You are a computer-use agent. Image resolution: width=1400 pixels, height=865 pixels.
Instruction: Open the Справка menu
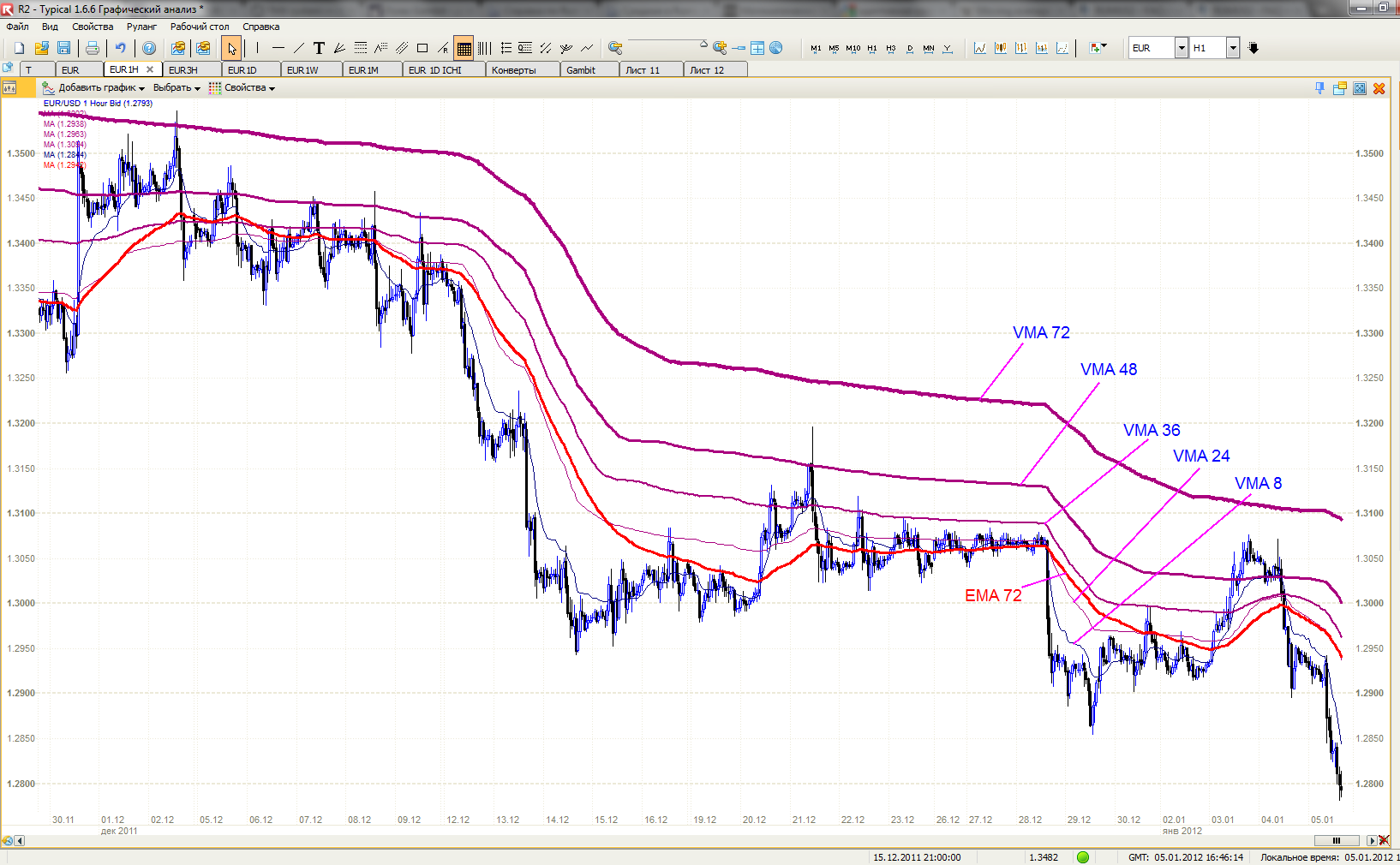pos(261,27)
